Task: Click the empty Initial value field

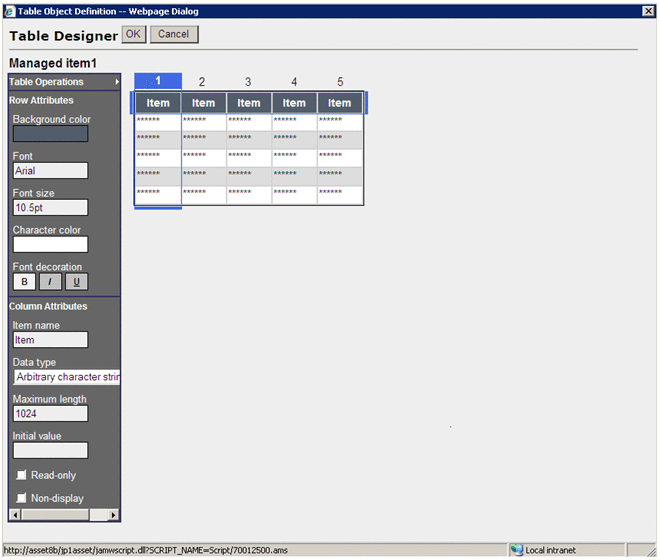Action: click(51, 450)
